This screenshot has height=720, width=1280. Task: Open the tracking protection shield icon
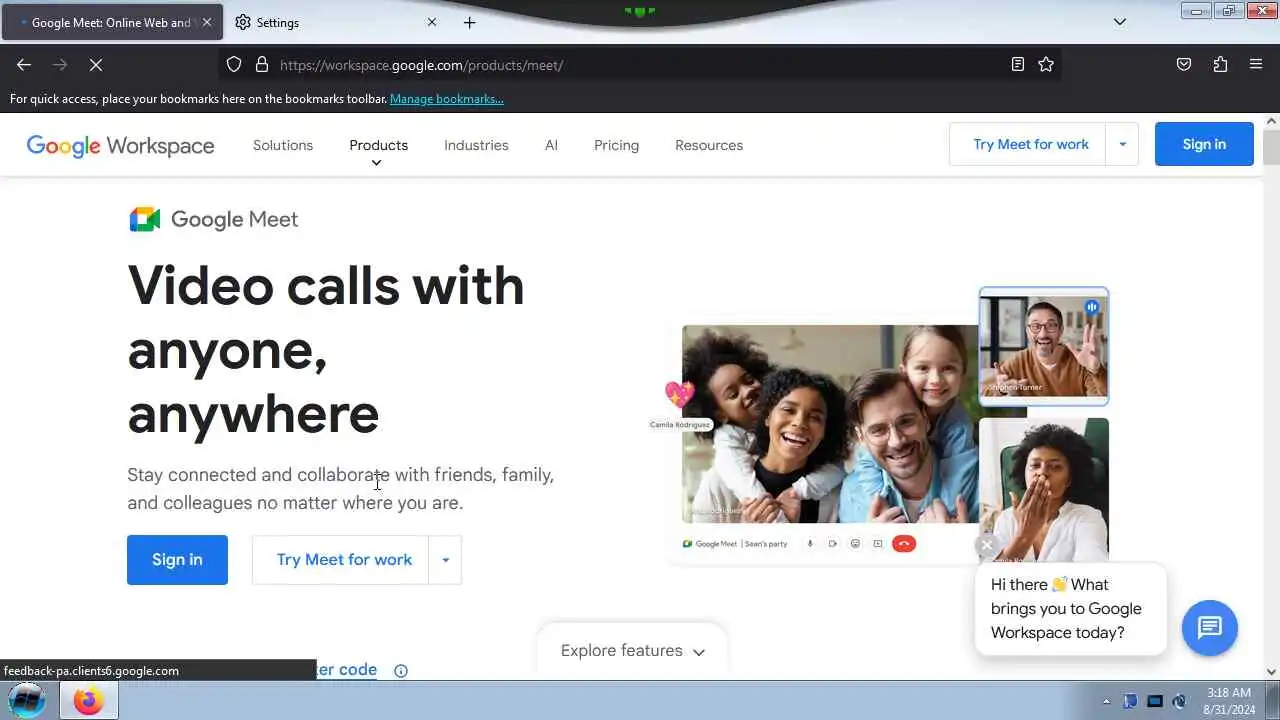(x=234, y=64)
